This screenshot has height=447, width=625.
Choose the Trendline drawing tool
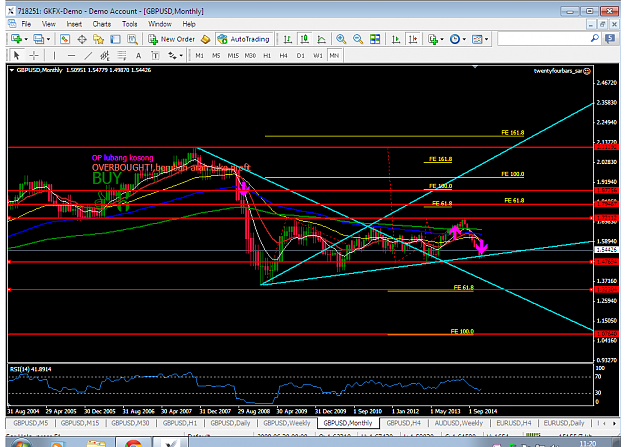(88, 55)
